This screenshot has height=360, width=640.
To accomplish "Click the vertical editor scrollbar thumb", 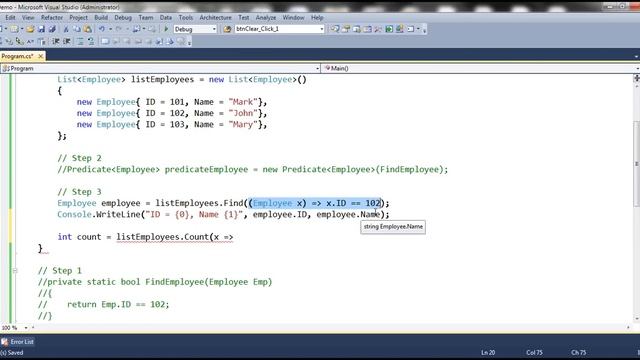I will tap(636, 163).
